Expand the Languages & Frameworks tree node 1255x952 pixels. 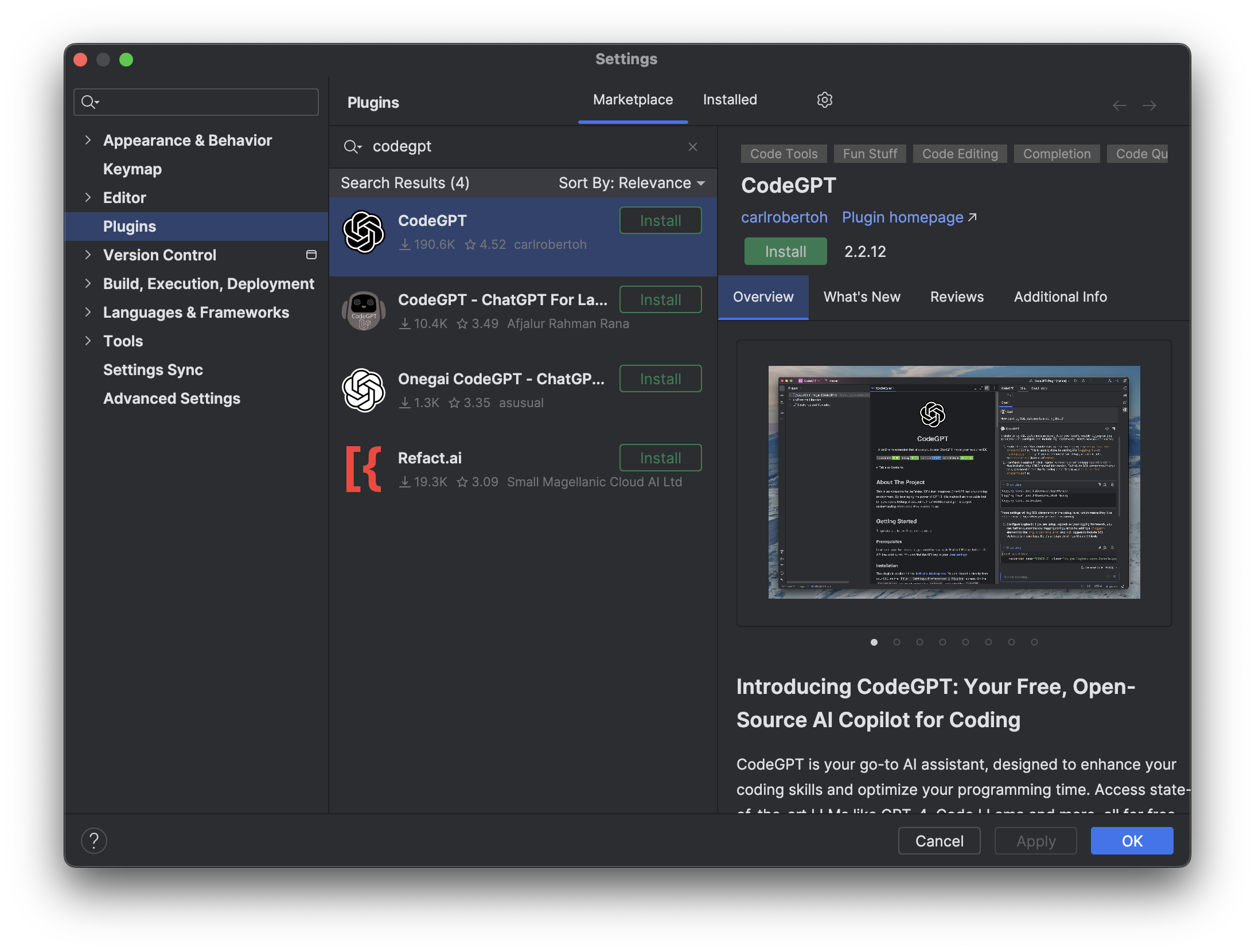click(x=88, y=312)
